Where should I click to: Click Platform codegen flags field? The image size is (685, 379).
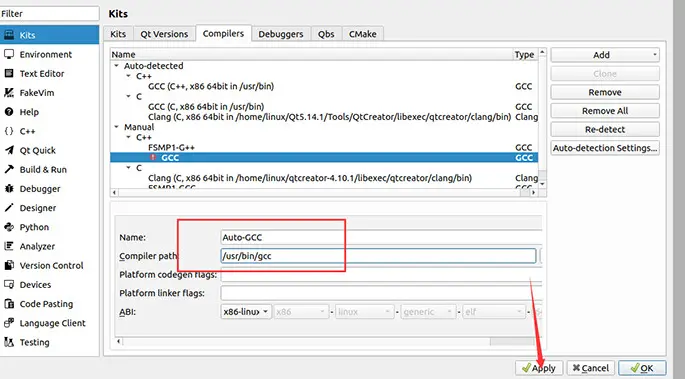[381, 275]
